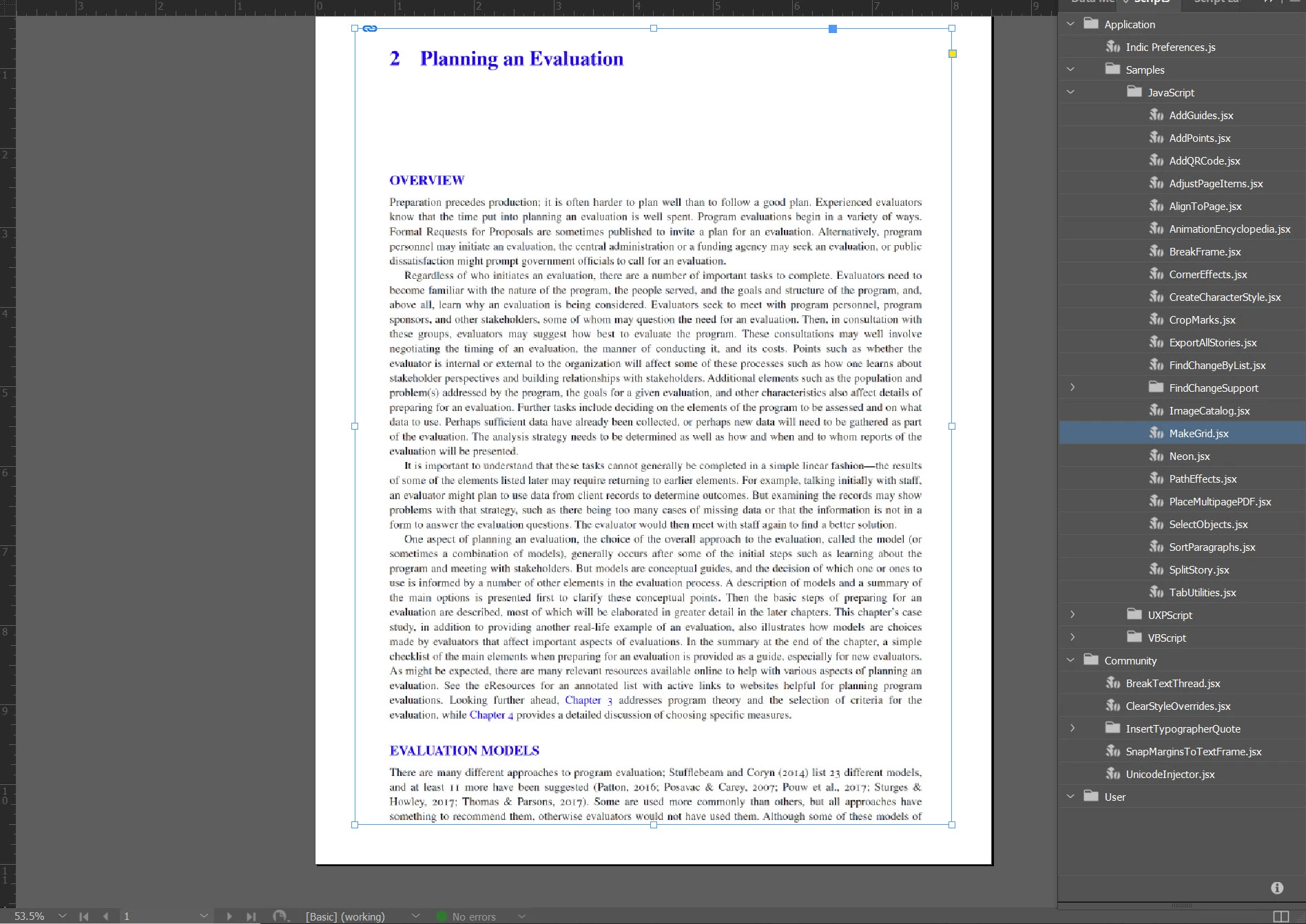Go to previous page using status bar arrow
This screenshot has width=1306, height=924.
pos(105,916)
